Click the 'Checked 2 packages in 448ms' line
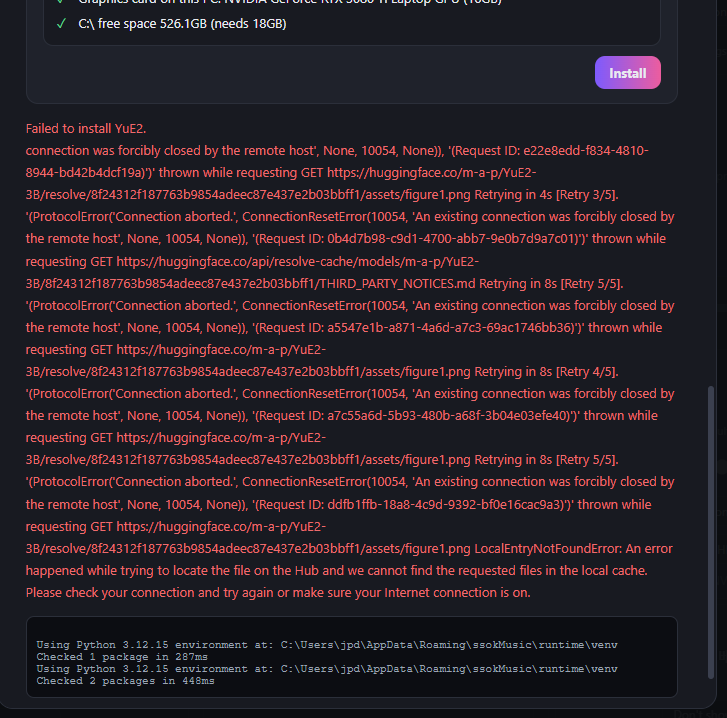Image resolution: width=727 pixels, height=718 pixels. point(125,680)
